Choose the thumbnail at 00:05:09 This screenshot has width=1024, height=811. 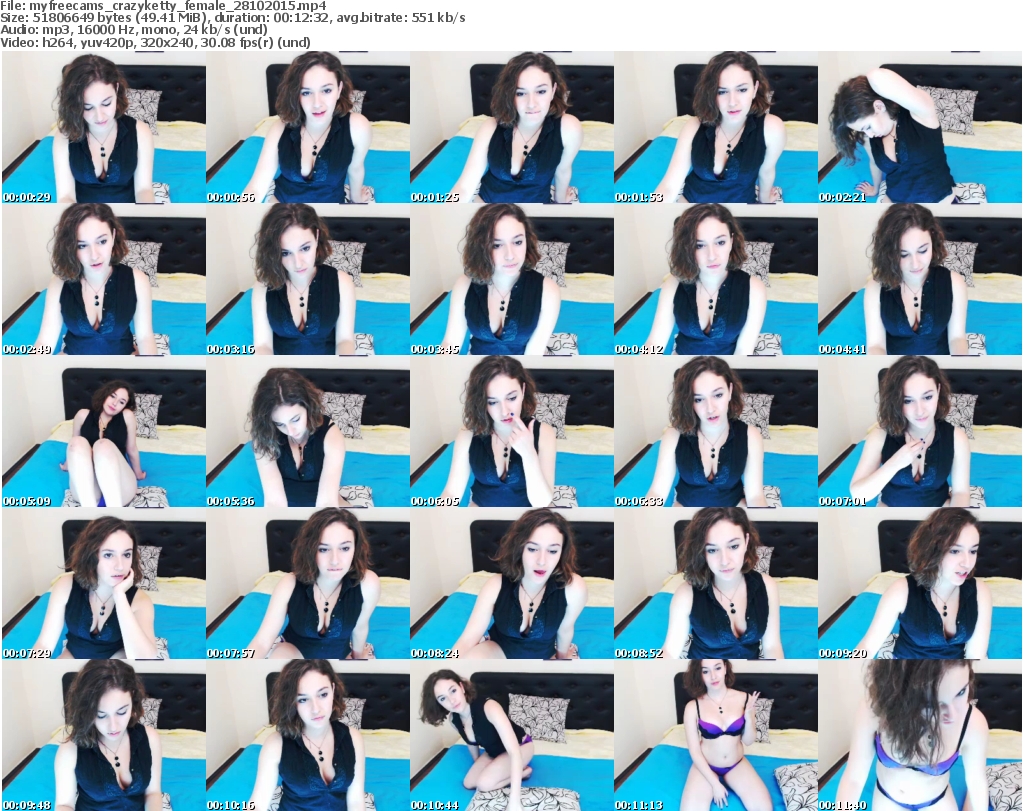104,432
